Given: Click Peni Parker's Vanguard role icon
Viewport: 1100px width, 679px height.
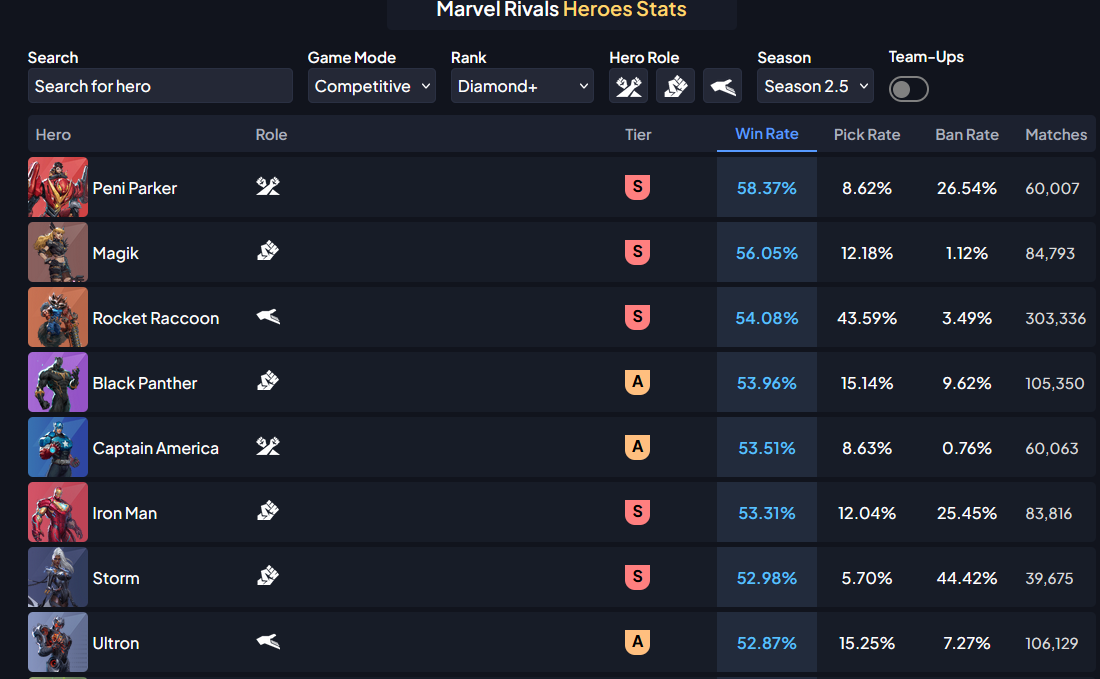Looking at the screenshot, I should [268, 186].
